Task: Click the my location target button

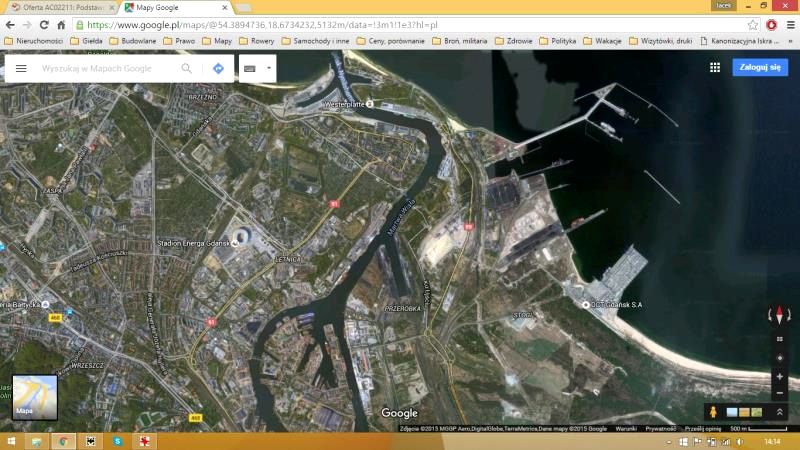Action: [x=779, y=357]
